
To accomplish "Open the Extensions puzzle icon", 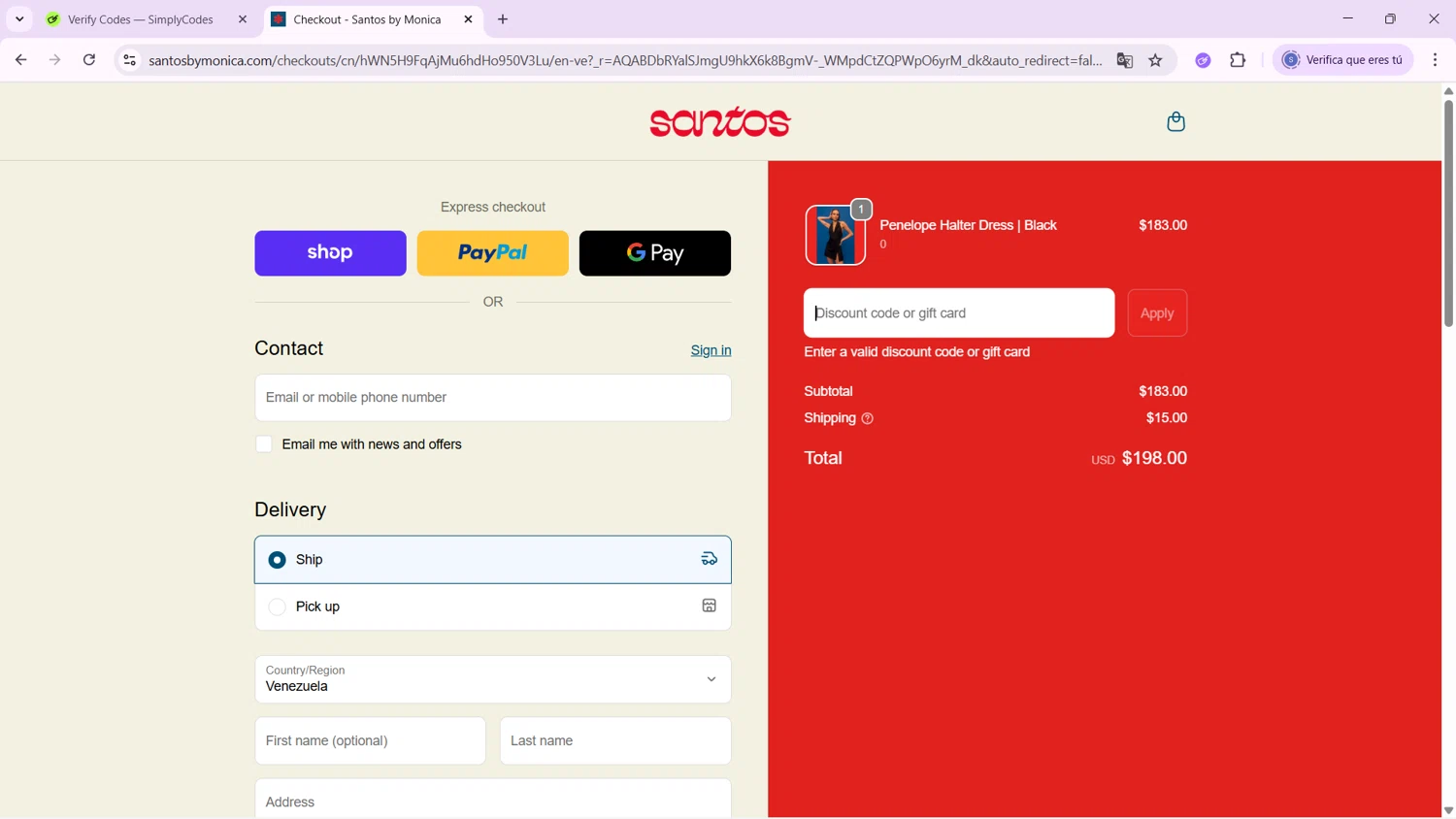I will click(x=1238, y=60).
